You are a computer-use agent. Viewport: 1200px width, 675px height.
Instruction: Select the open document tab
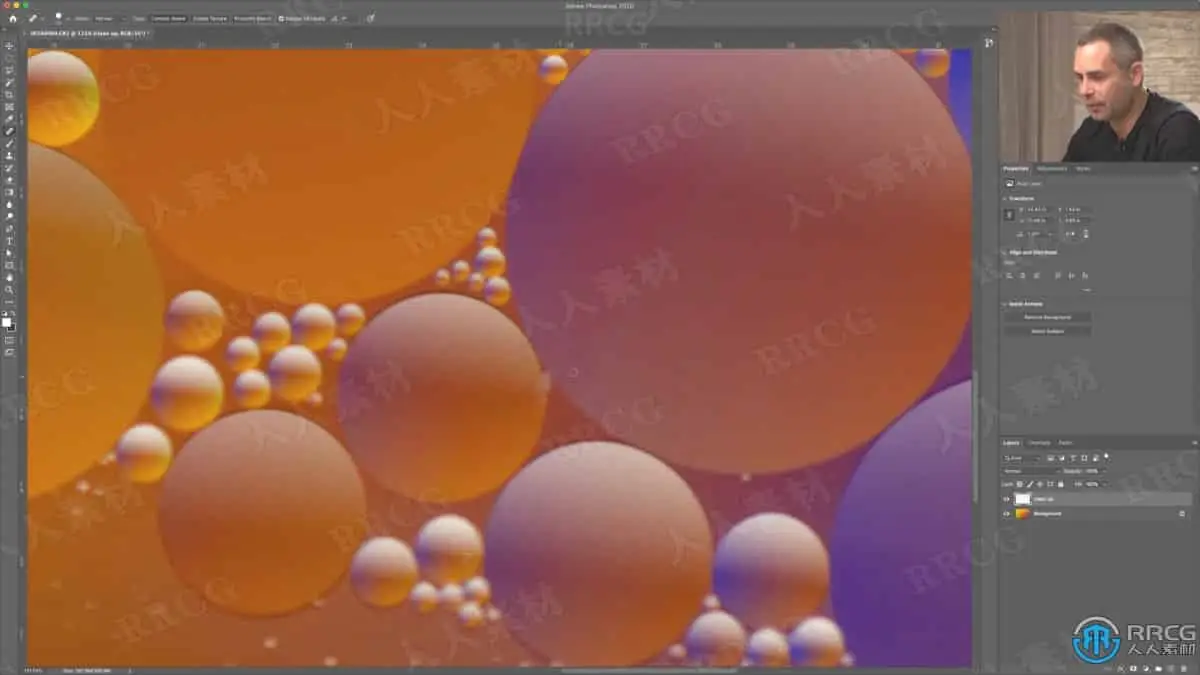(x=88, y=34)
